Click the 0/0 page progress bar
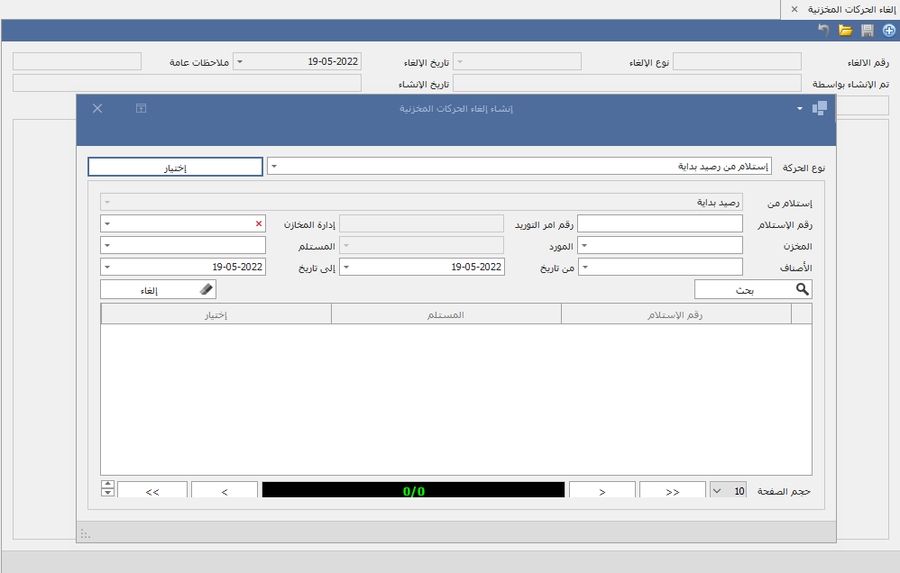The image size is (900, 573). click(413, 490)
